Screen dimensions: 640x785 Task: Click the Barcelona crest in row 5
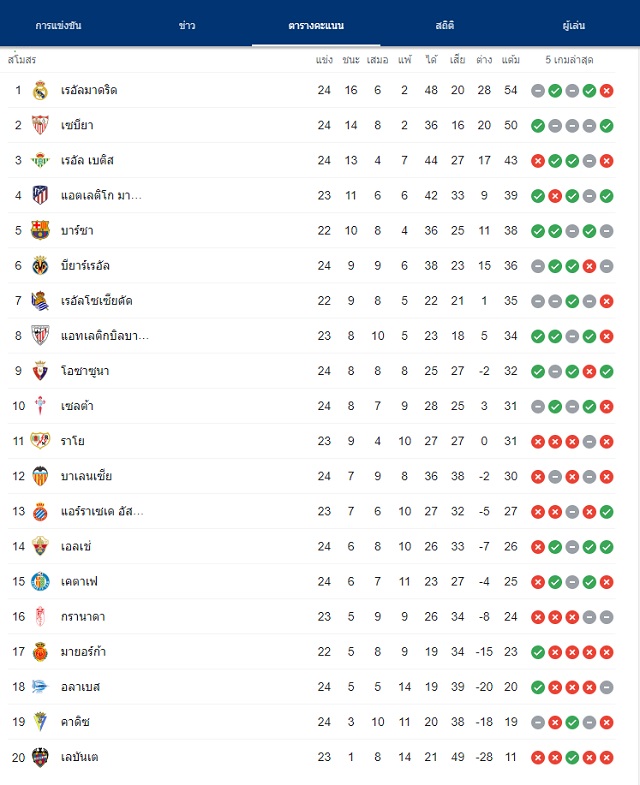pyautogui.click(x=40, y=230)
